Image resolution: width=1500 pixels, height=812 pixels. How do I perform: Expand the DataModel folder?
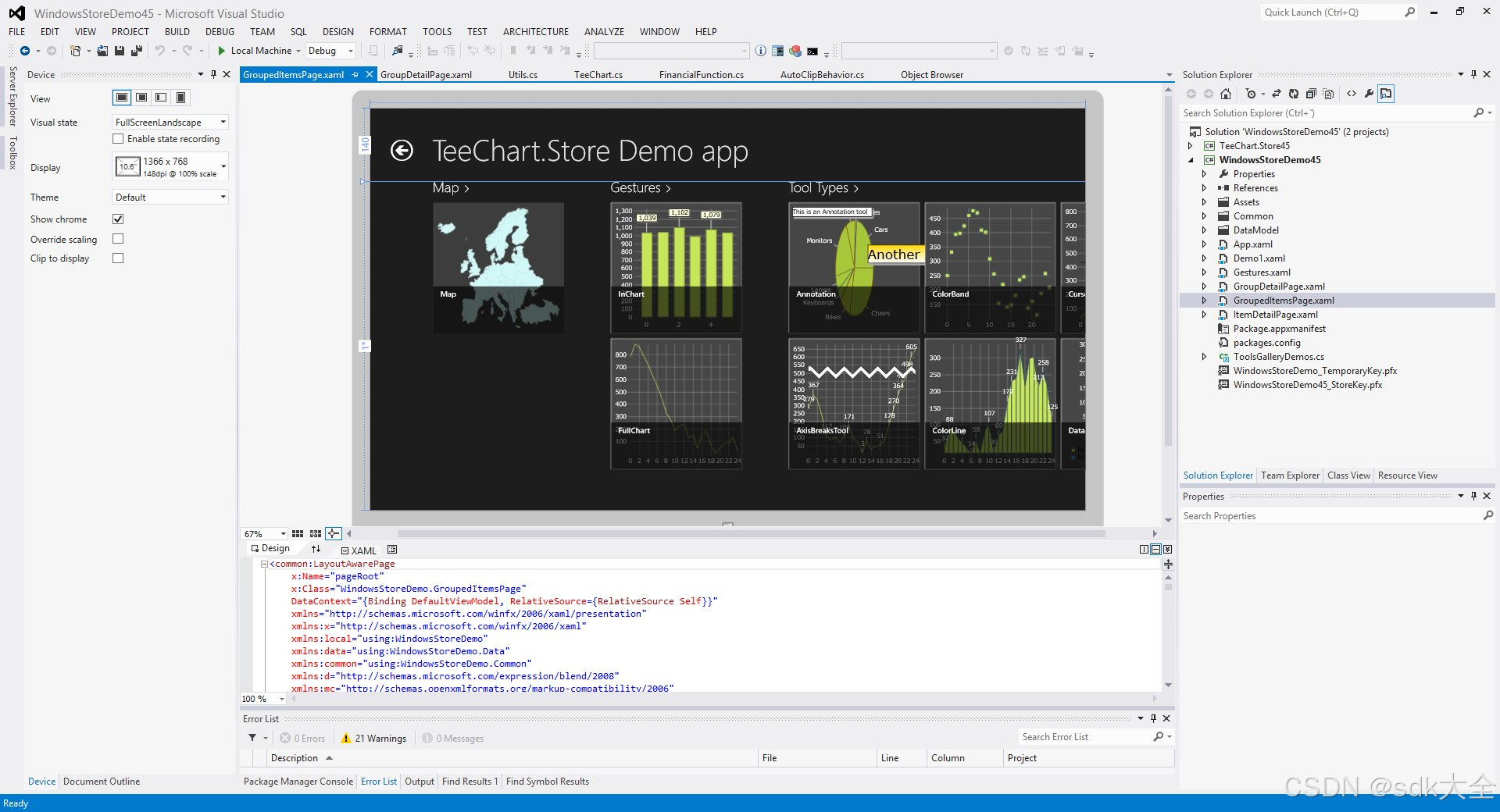(x=1204, y=230)
